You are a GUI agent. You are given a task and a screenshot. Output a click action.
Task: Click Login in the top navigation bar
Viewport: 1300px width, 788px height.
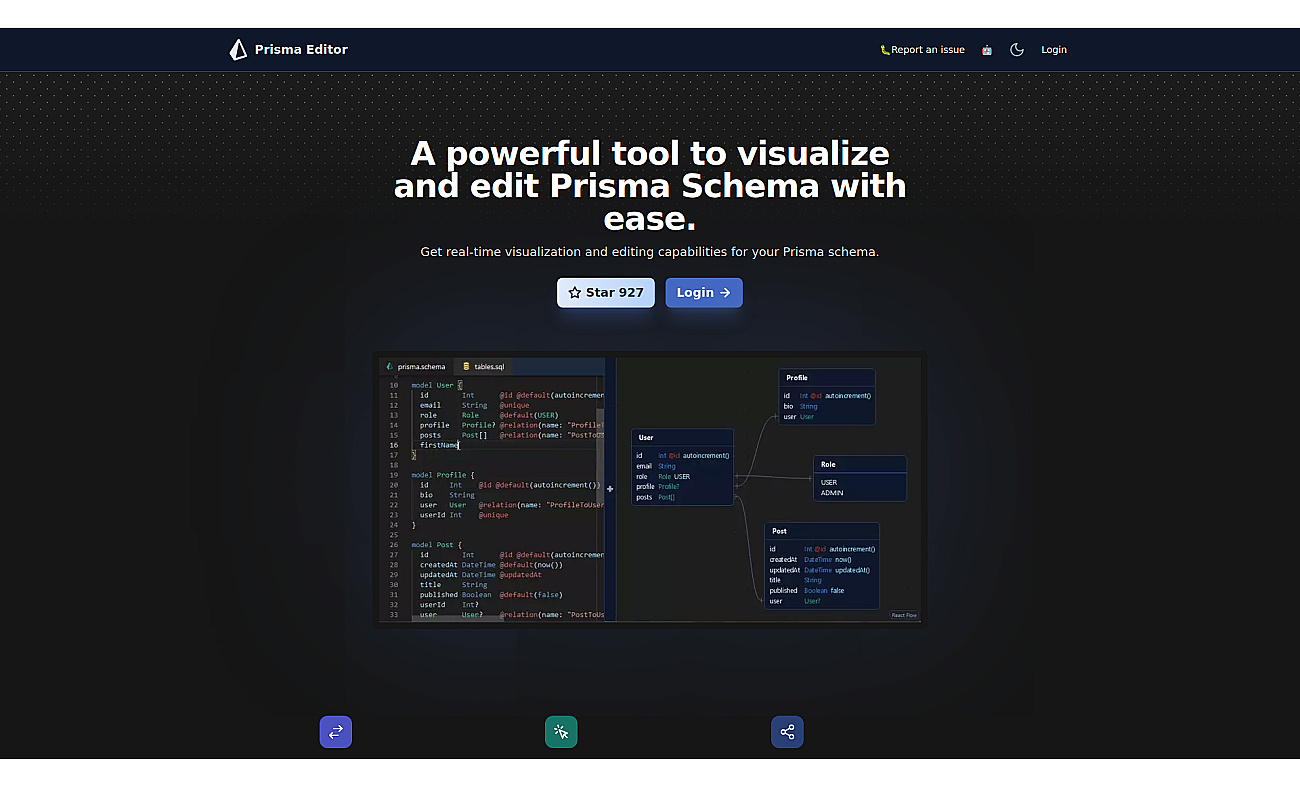point(1054,50)
